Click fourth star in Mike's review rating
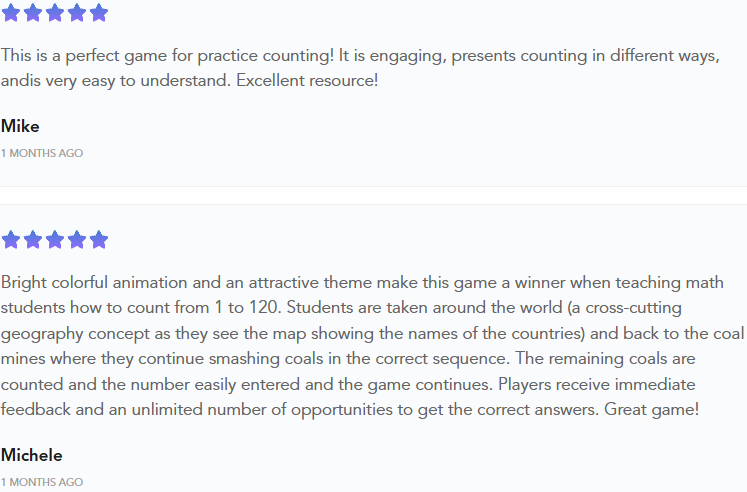Image resolution: width=747 pixels, height=492 pixels. tap(77, 13)
